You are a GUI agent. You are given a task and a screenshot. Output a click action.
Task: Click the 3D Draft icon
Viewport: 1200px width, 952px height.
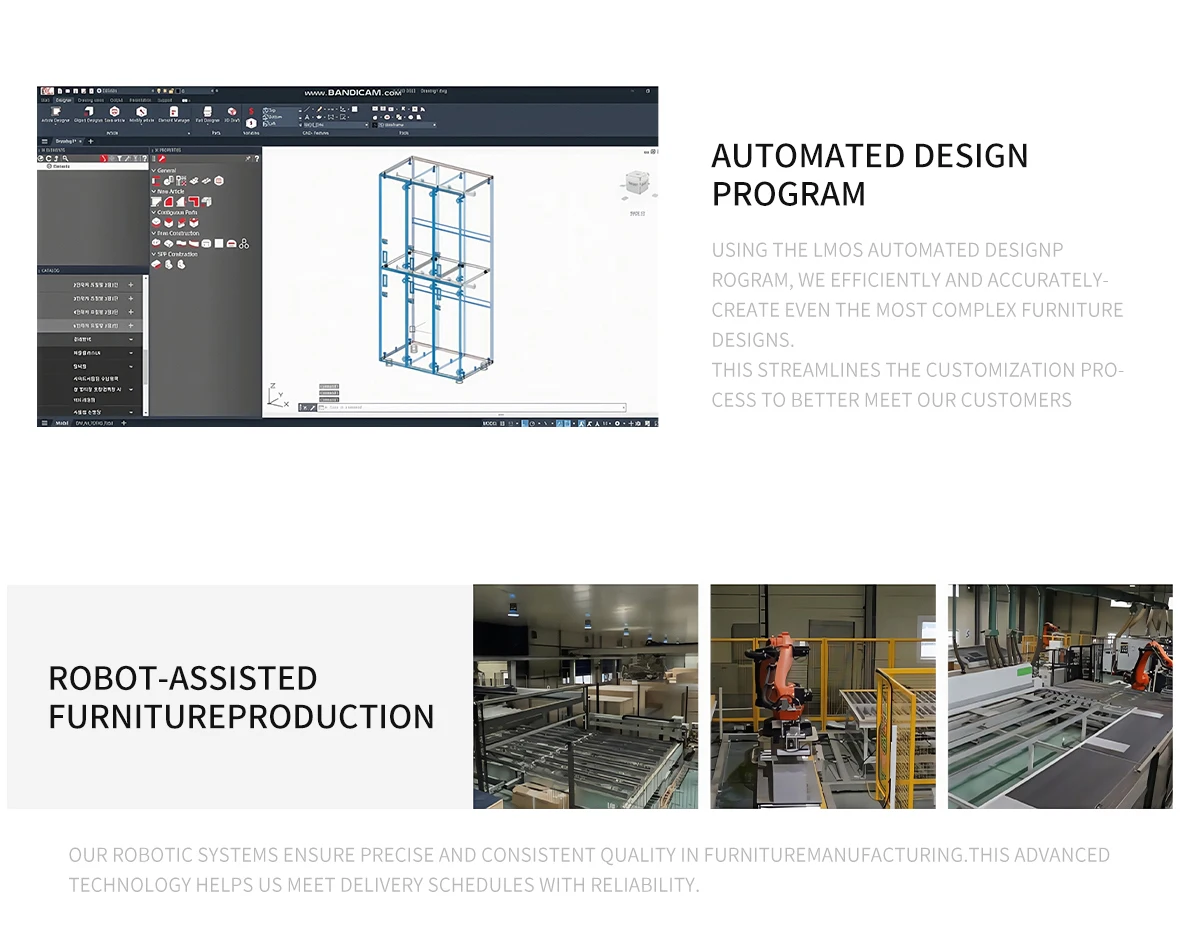232,112
